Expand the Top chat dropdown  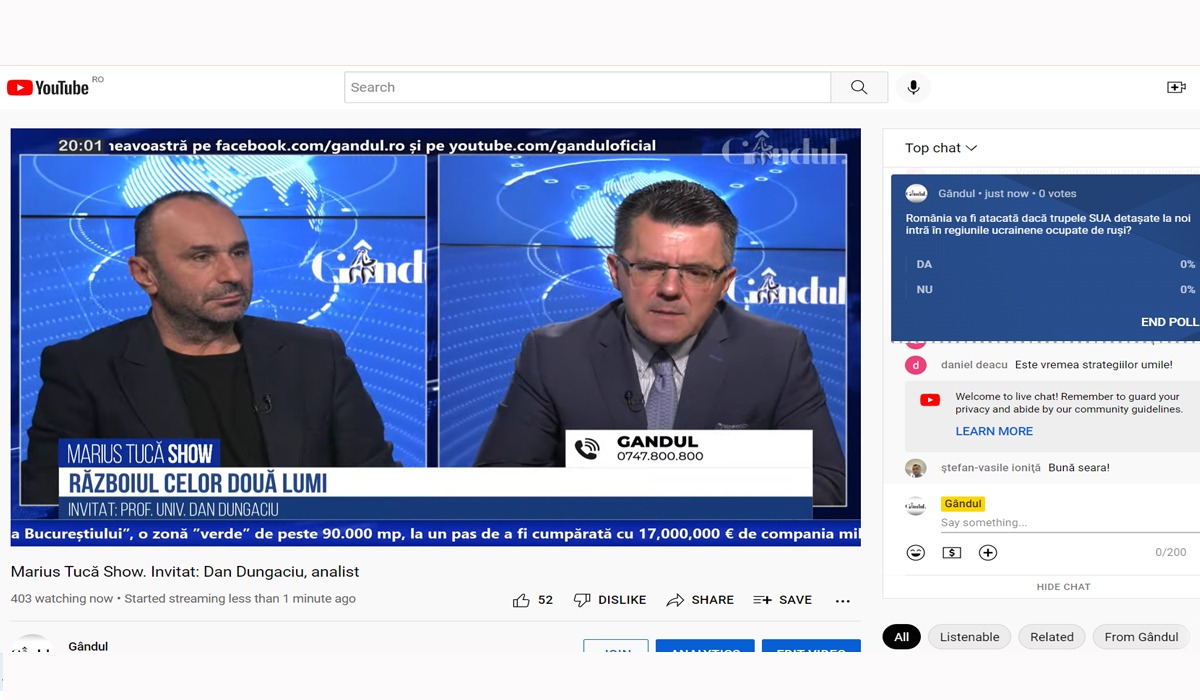941,148
